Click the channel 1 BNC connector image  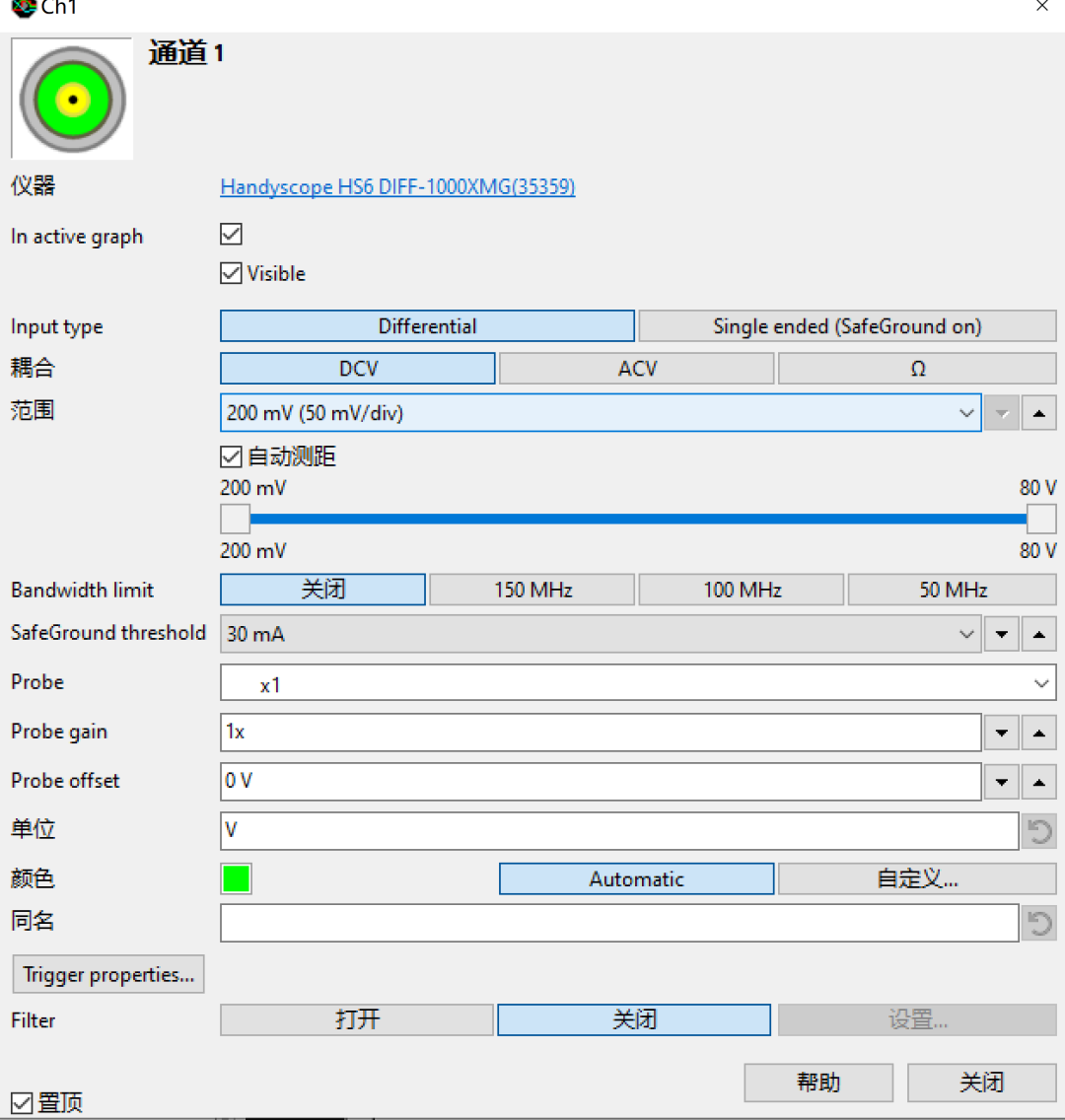[x=72, y=99]
